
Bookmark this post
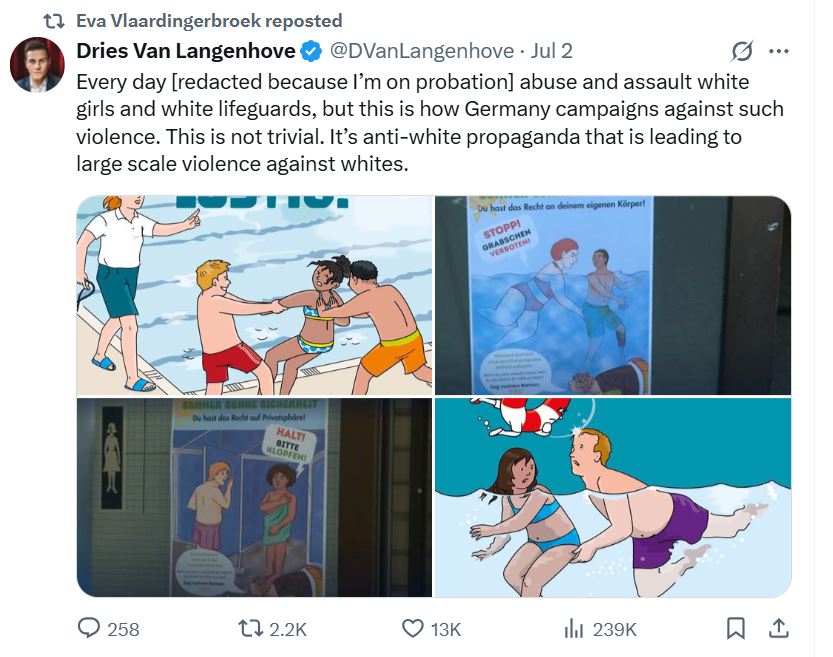pos(735,629)
